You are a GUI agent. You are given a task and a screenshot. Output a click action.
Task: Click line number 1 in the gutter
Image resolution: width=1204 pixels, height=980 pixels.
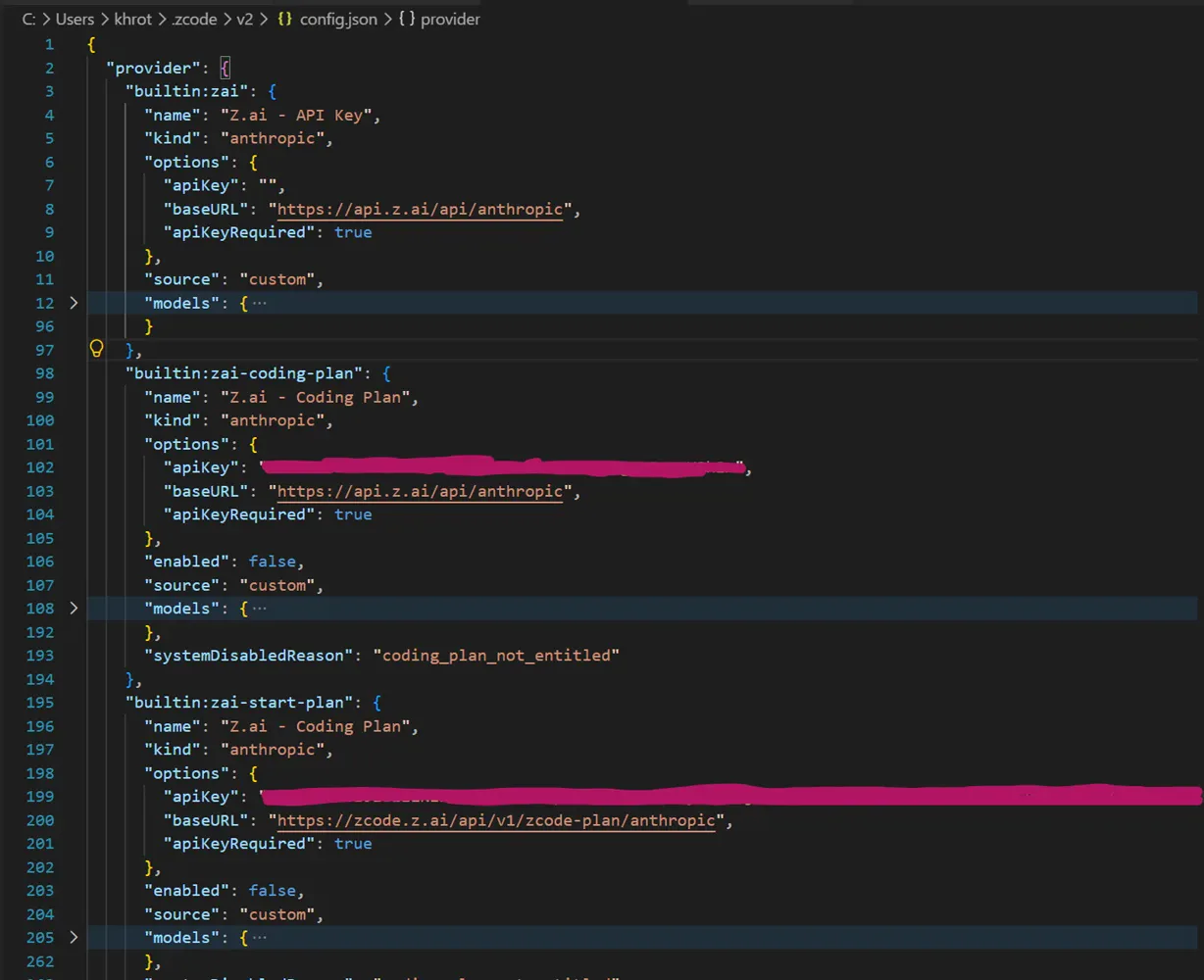pos(49,44)
